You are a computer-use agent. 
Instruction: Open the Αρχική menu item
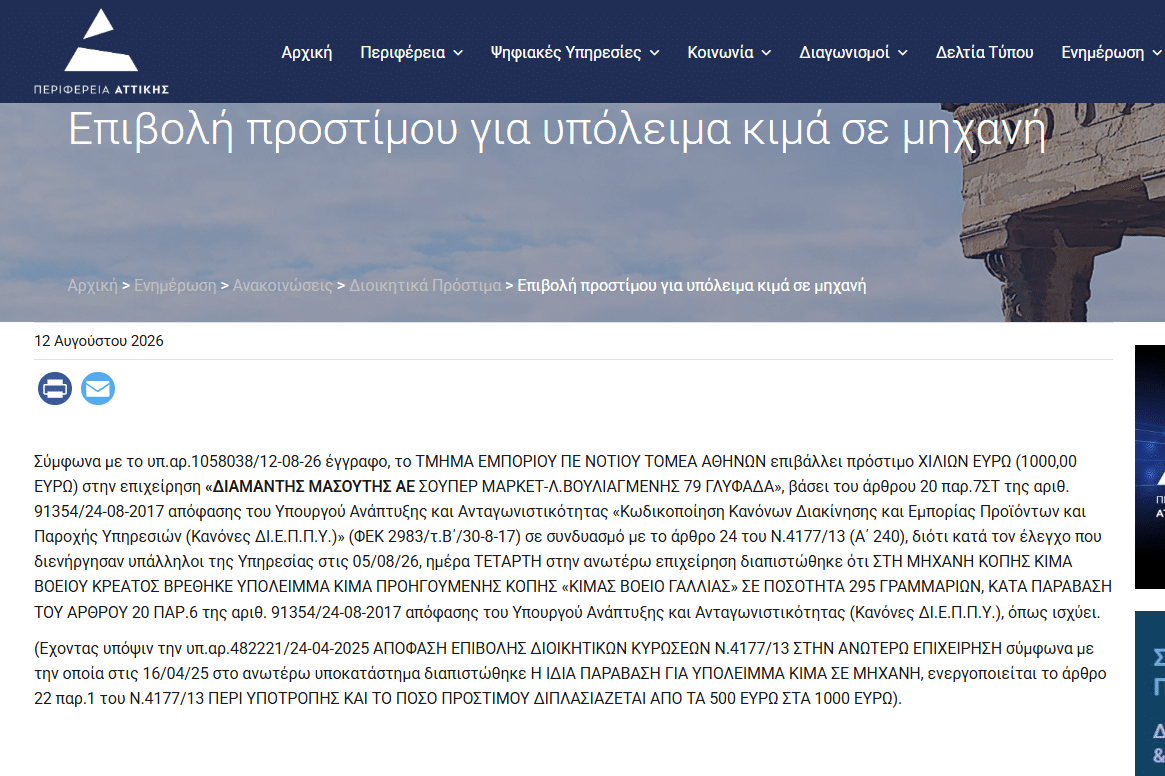[x=307, y=53]
